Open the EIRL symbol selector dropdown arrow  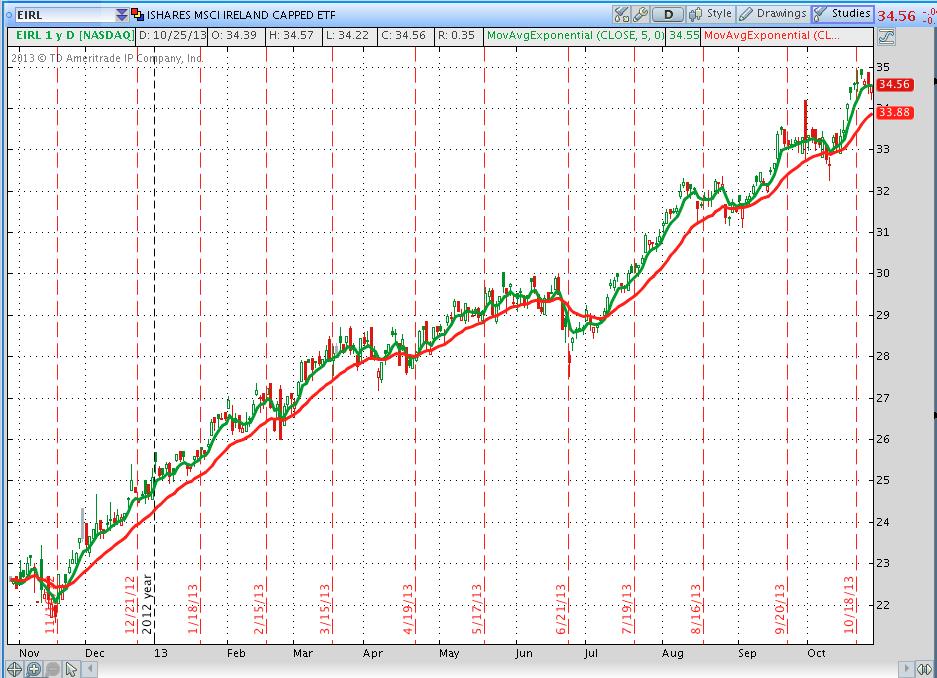click(122, 15)
